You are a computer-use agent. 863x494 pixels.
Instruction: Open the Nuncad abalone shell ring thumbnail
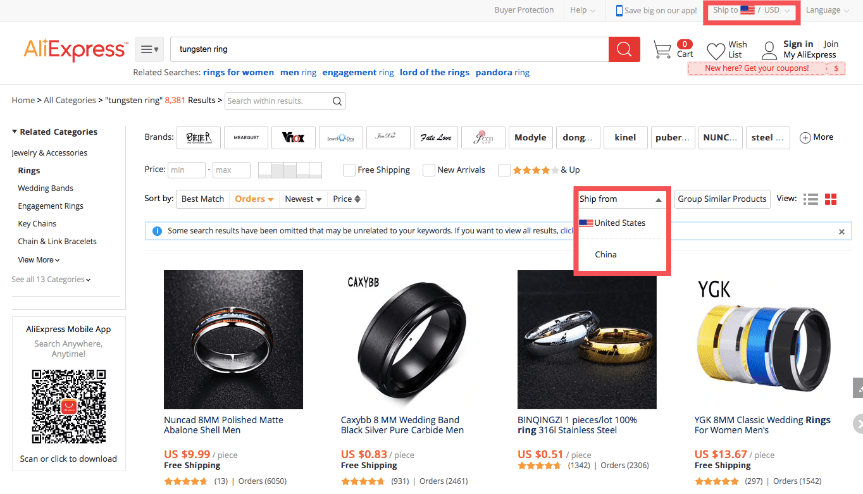pos(233,340)
